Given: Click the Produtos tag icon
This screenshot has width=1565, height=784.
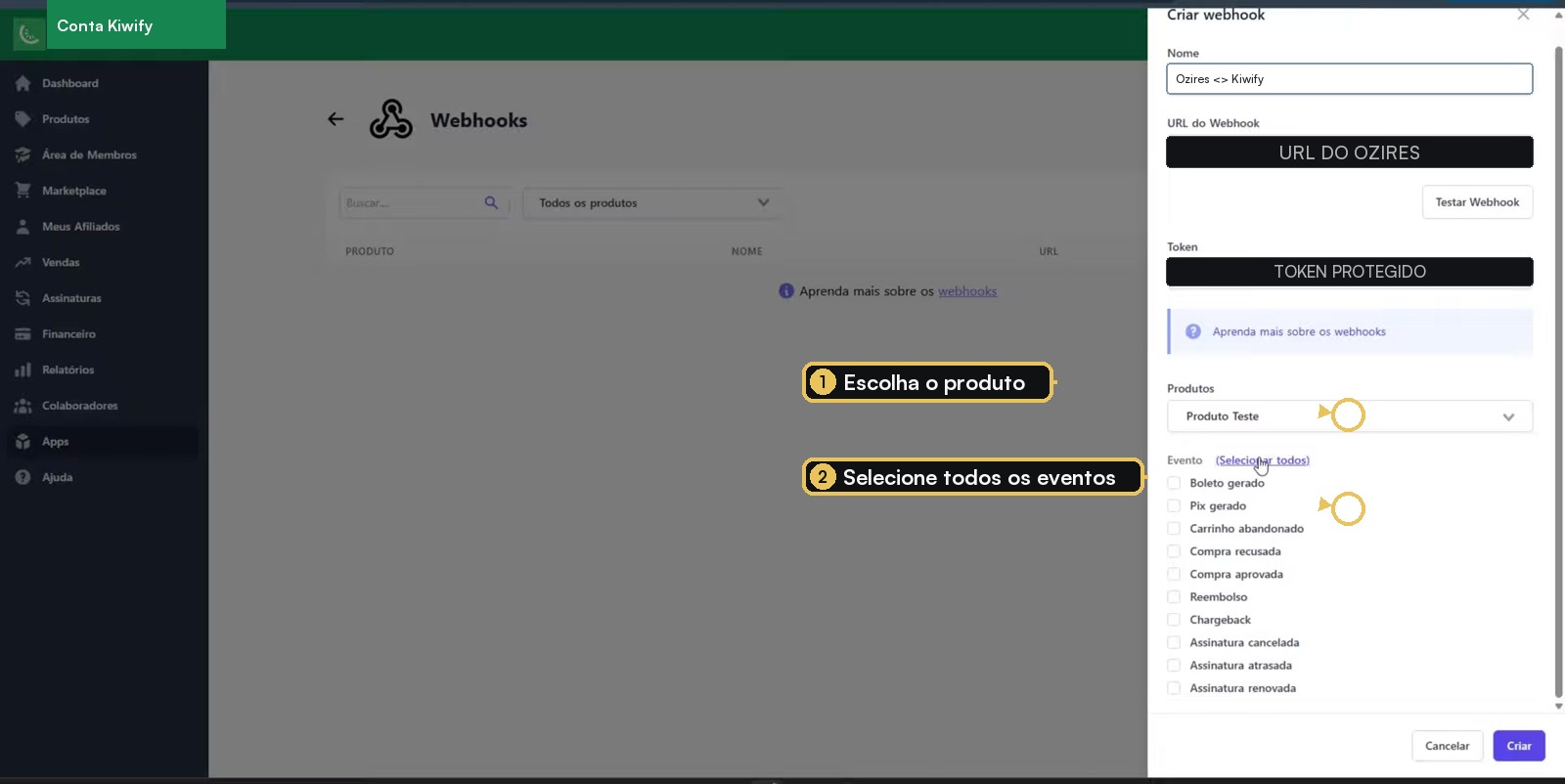Looking at the screenshot, I should 22,119.
